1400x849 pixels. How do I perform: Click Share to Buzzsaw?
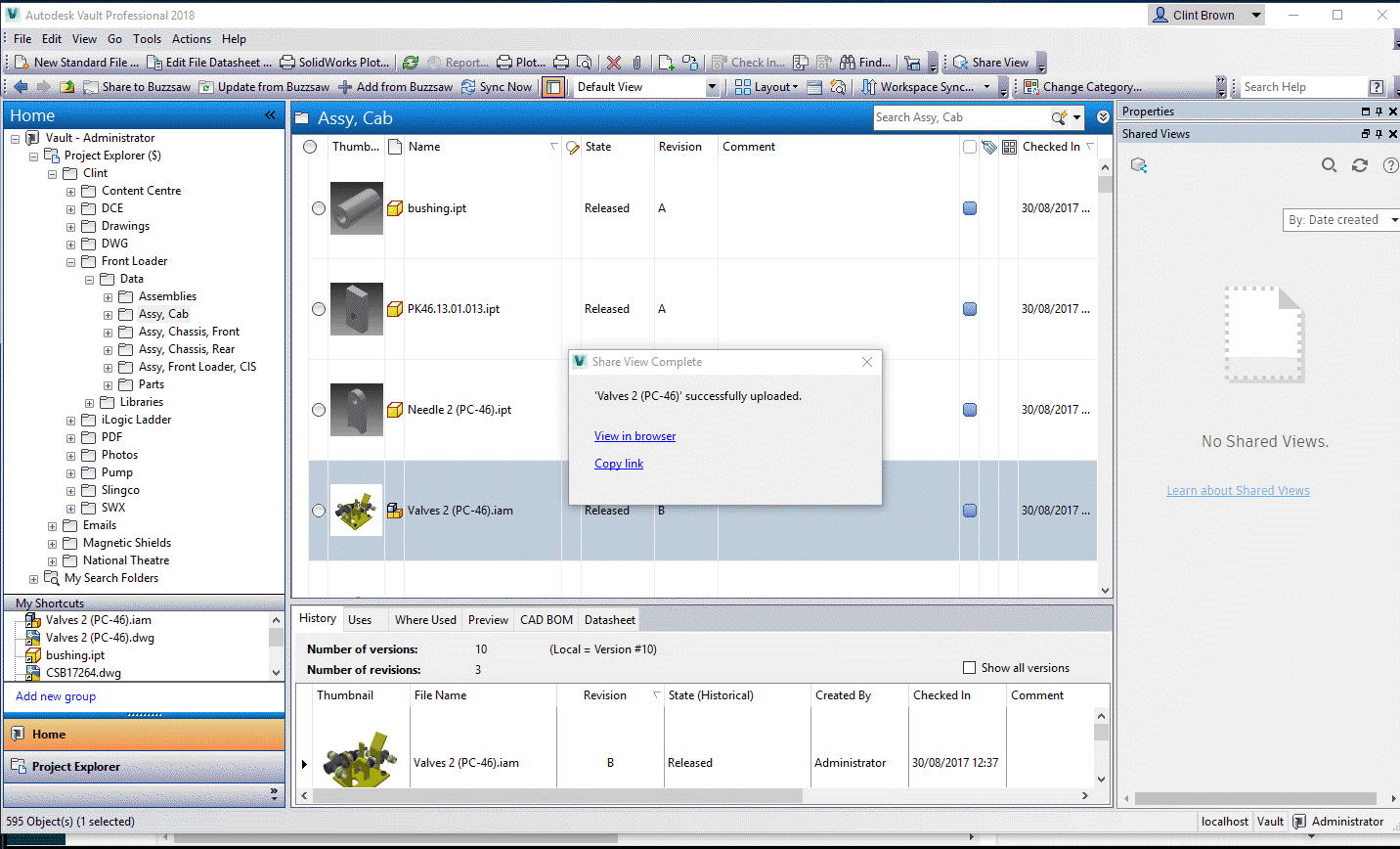pyautogui.click(x=137, y=87)
